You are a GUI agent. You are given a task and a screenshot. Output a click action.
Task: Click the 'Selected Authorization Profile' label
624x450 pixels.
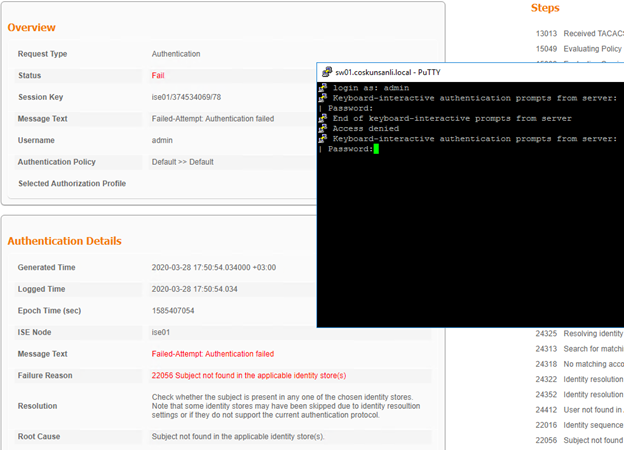(72, 183)
